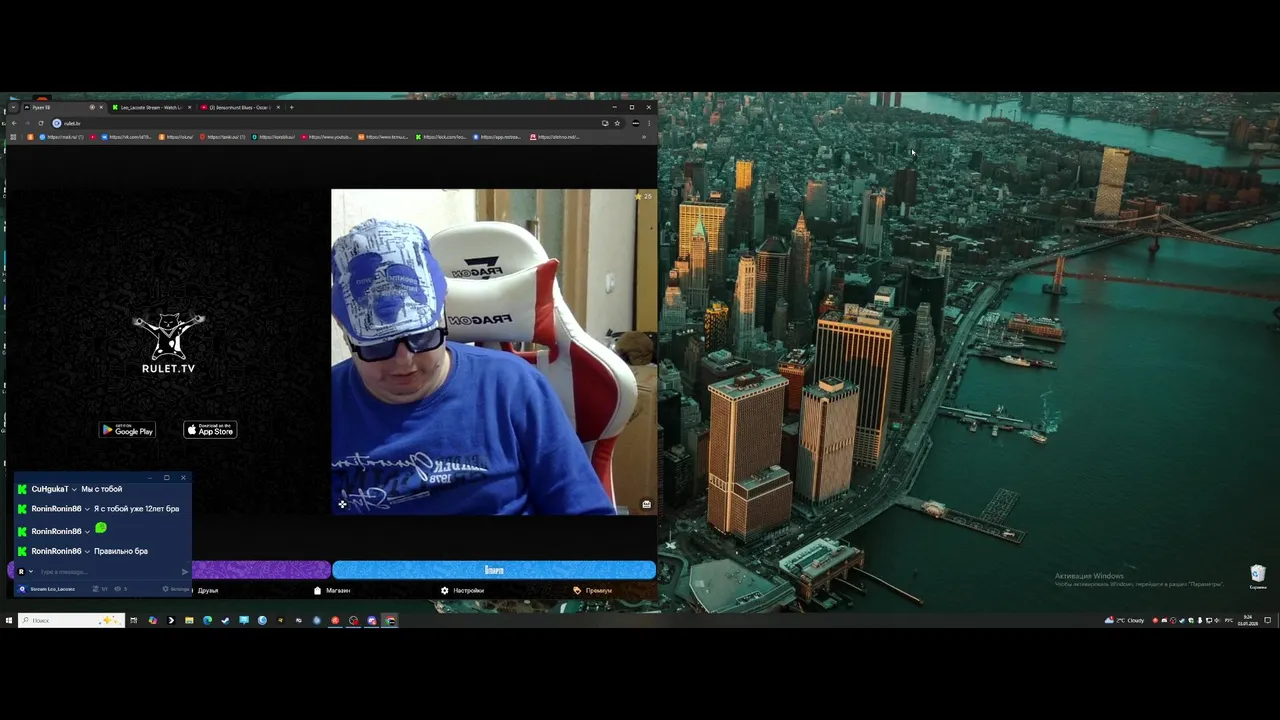Click 'Мы с тобой' chat message

101,489
